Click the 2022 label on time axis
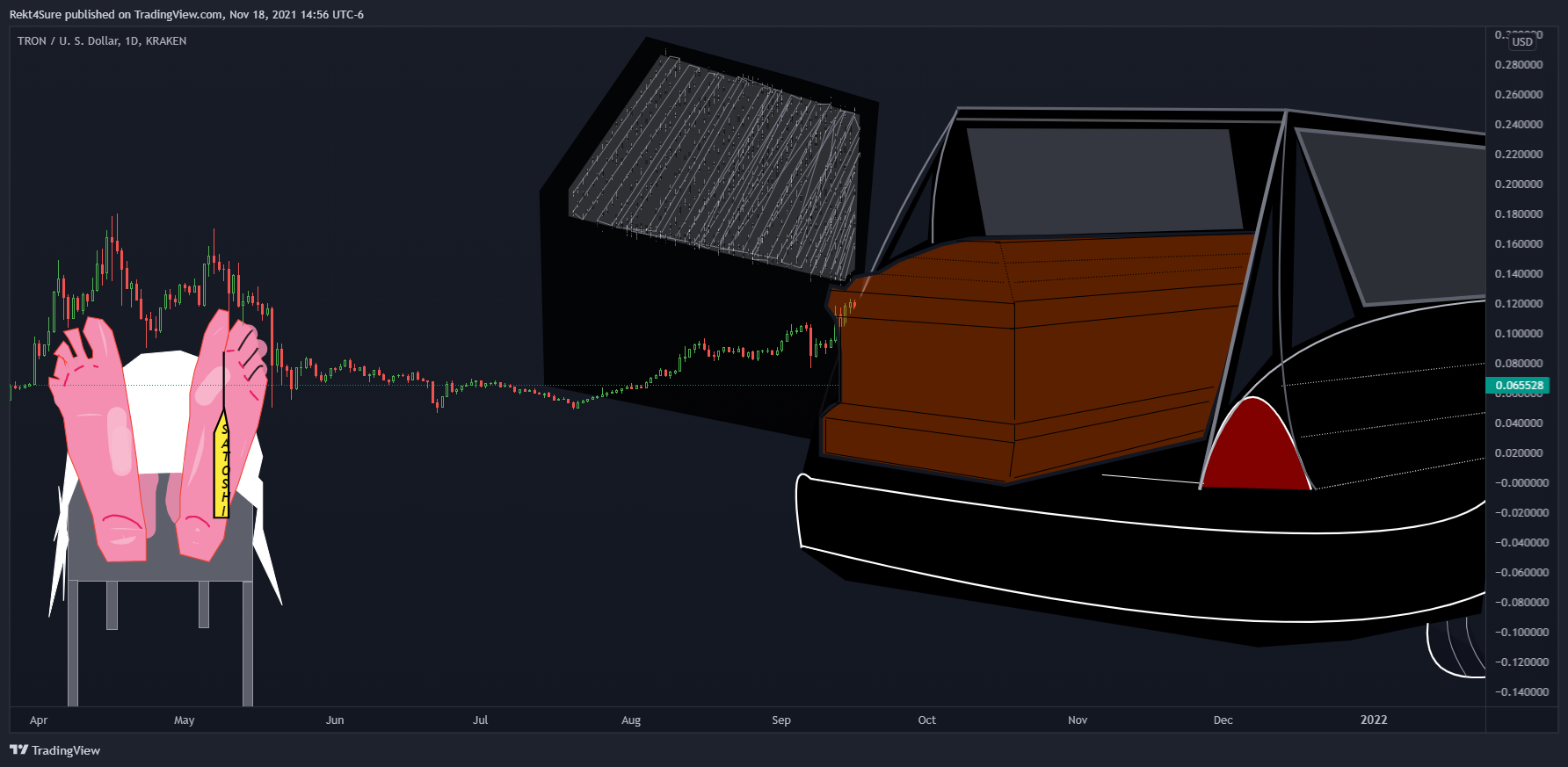This screenshot has height=767, width=1568. click(1374, 720)
